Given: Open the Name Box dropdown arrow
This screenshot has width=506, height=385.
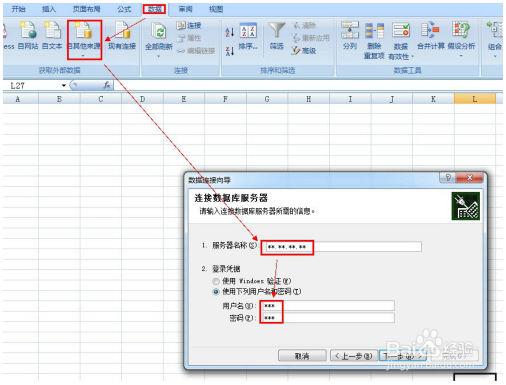Looking at the screenshot, I should tap(64, 86).
